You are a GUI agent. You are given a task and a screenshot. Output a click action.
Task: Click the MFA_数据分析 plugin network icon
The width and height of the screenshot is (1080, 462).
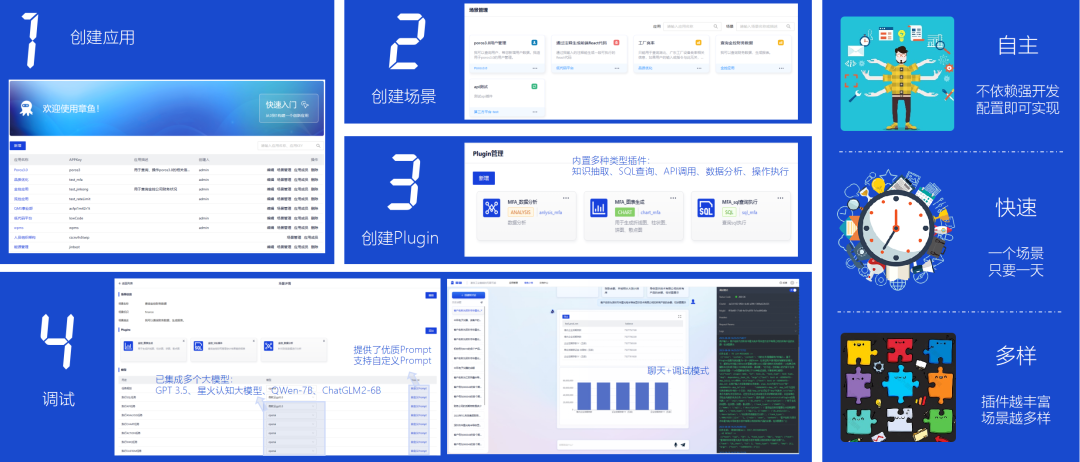[492, 209]
